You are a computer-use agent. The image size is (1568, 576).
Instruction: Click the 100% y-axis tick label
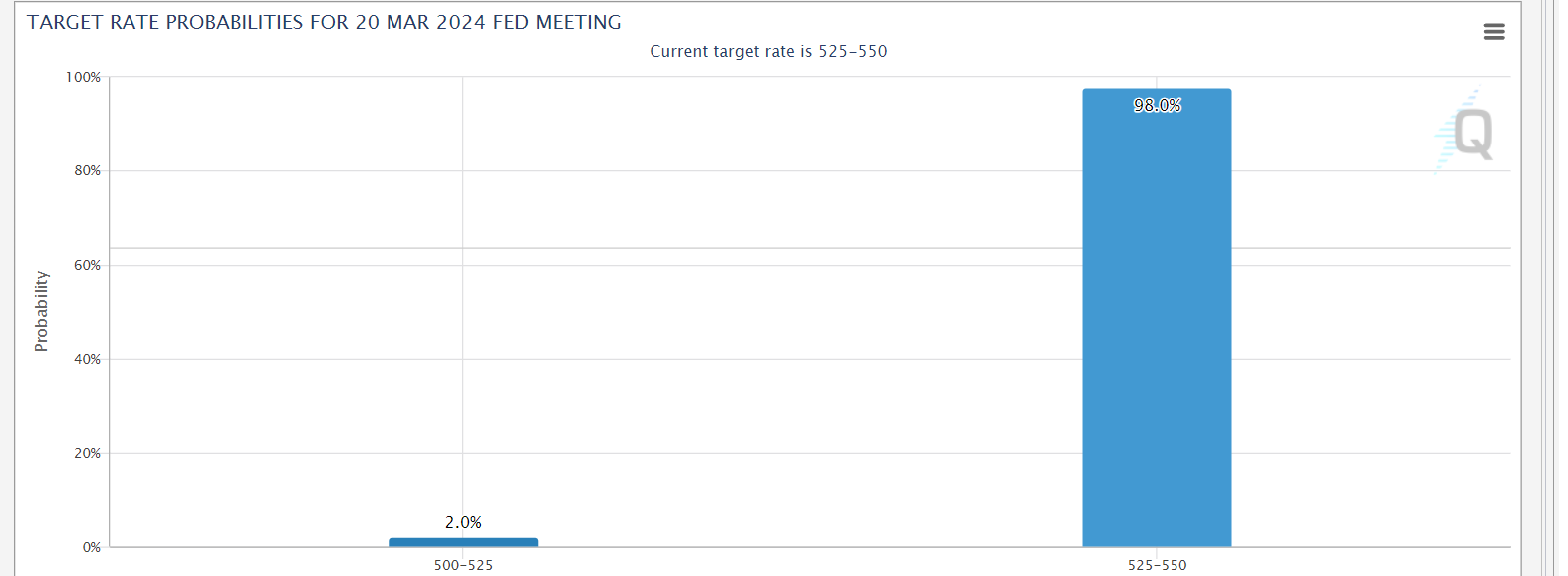[x=83, y=77]
